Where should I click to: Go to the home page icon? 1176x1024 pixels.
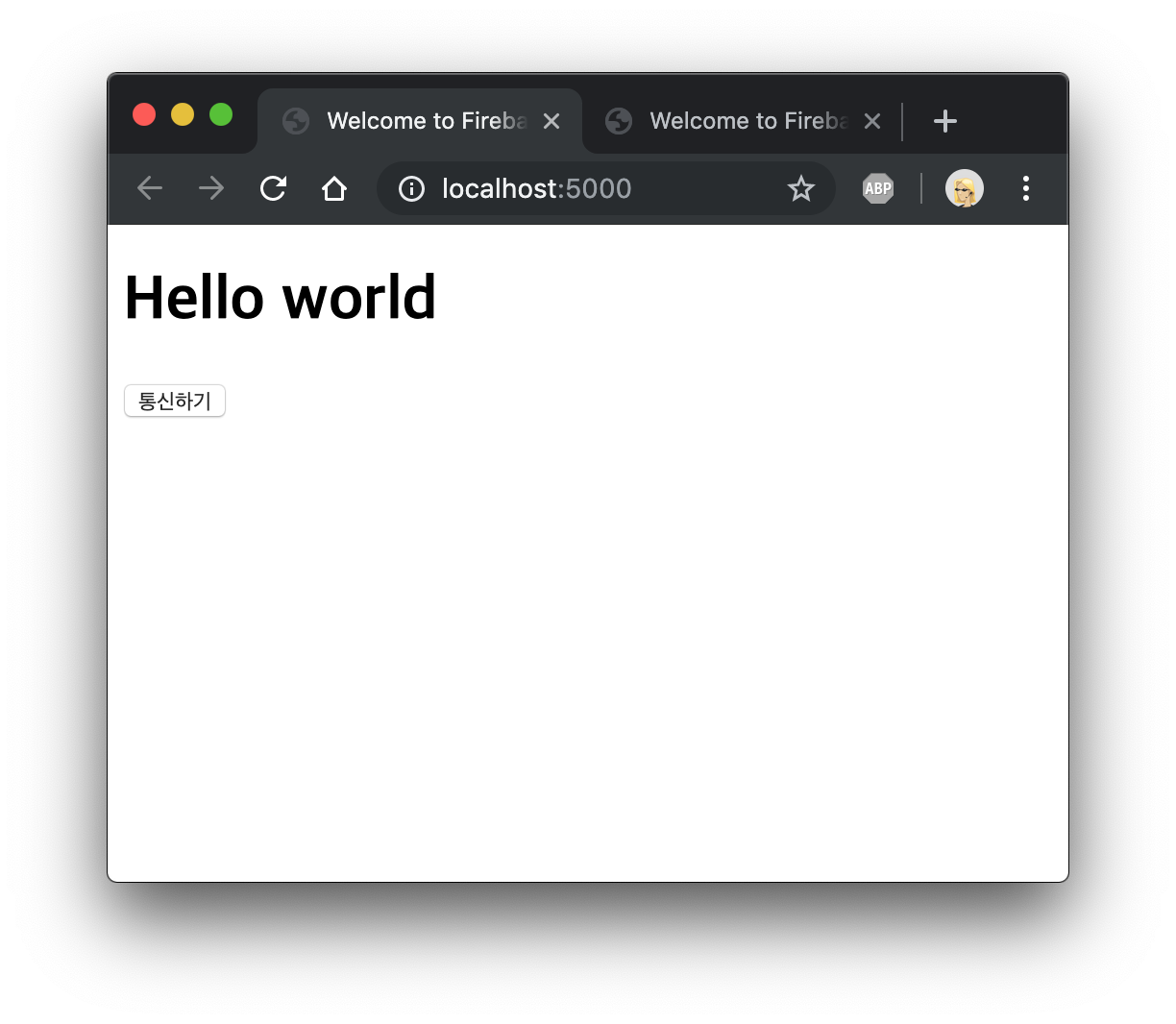pyautogui.click(x=334, y=188)
